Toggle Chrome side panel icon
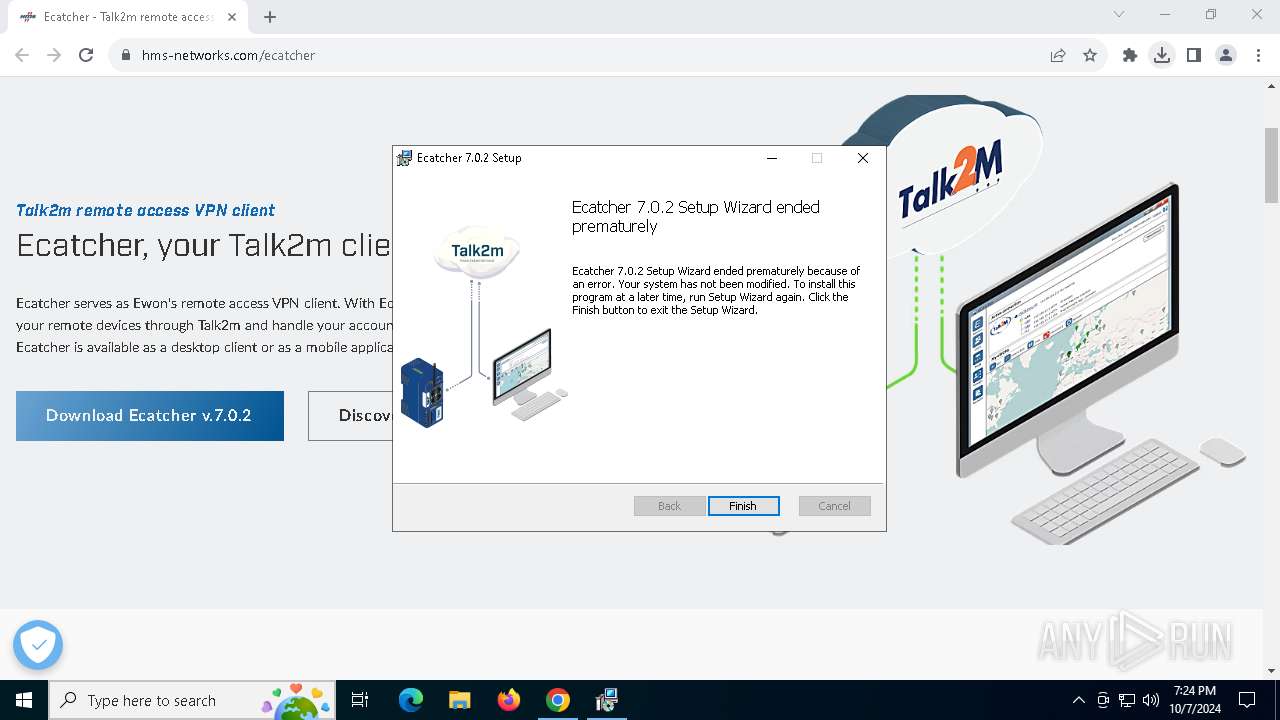Screen dimensions: 1280x720 coord(1194,55)
